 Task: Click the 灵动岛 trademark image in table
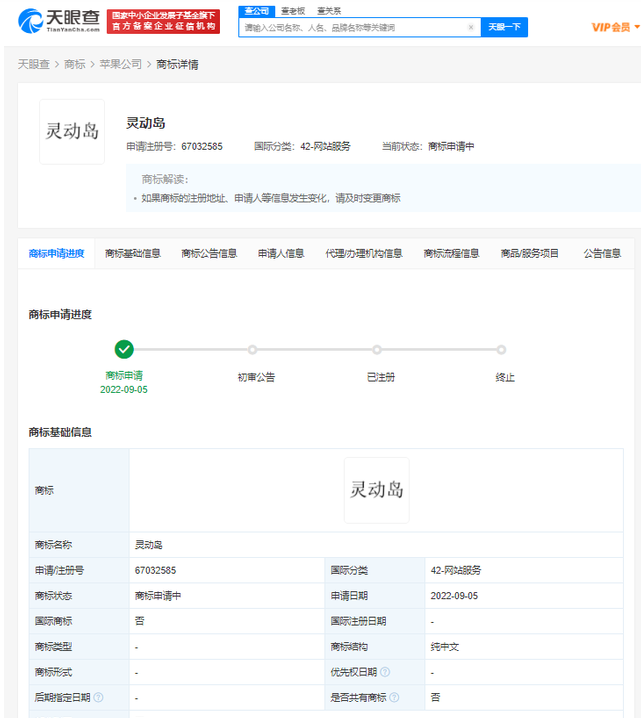click(377, 490)
